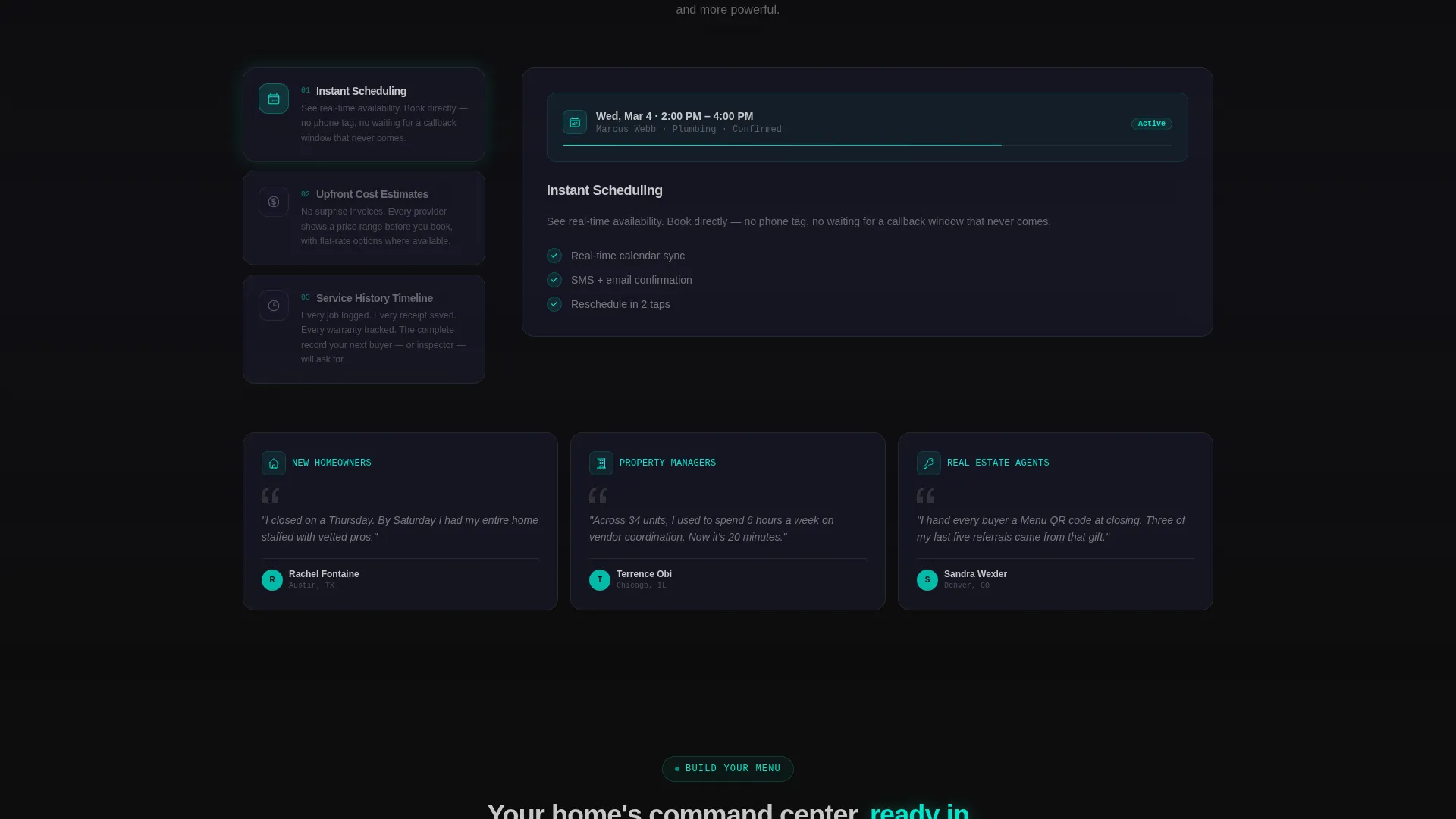The width and height of the screenshot is (1456, 819).
Task: Select the Service History Timeline feature tab
Action: click(x=364, y=329)
